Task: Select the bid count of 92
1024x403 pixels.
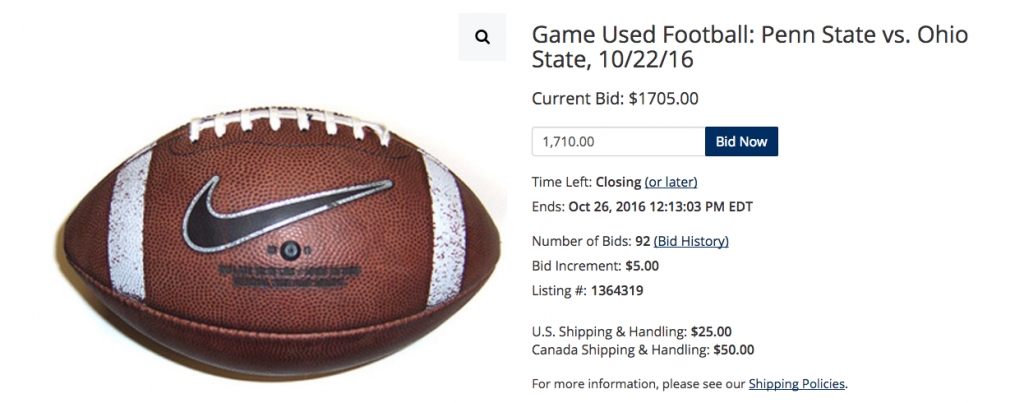Action: pyautogui.click(x=643, y=242)
